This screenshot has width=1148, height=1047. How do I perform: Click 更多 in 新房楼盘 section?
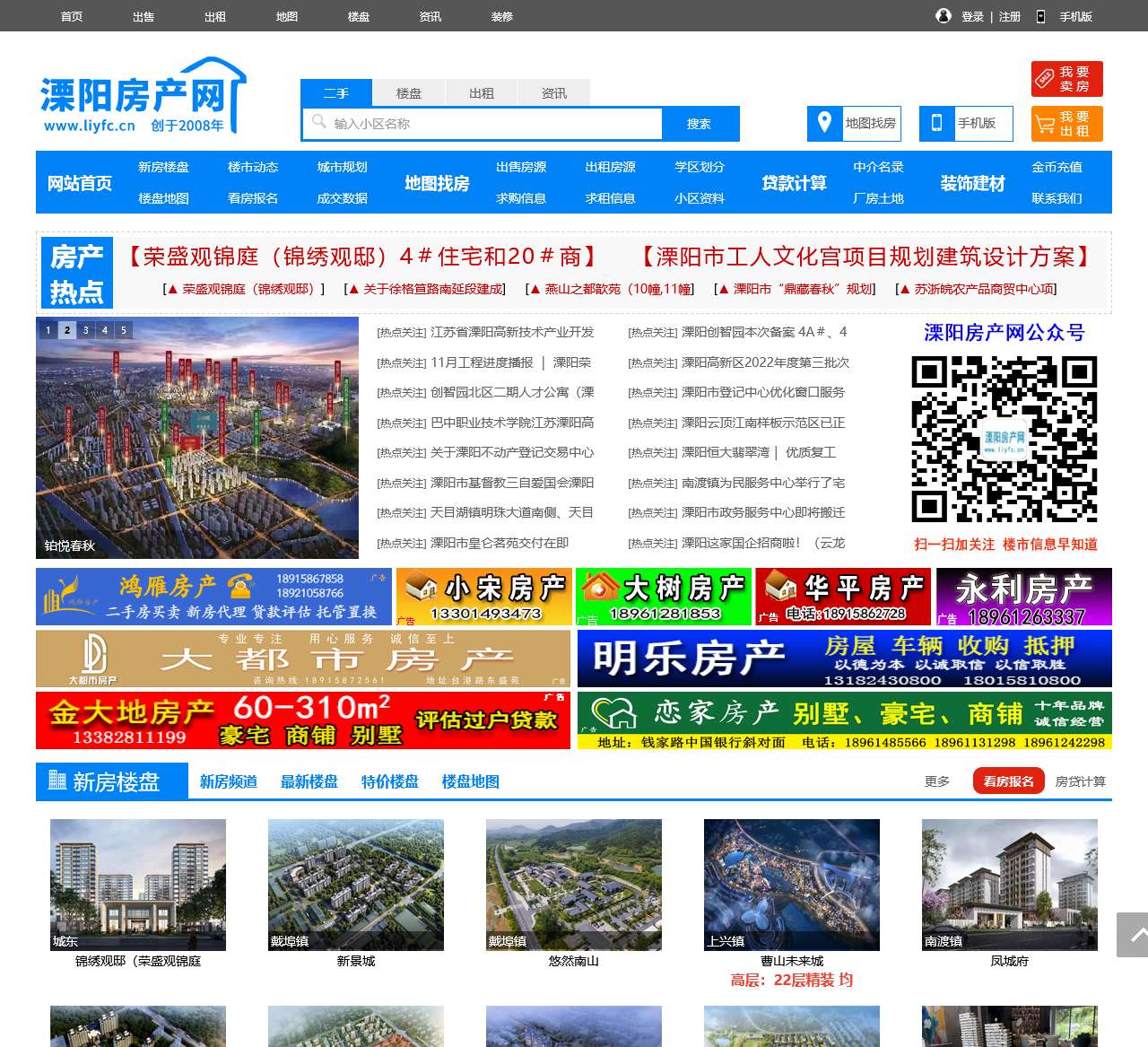coord(937,781)
